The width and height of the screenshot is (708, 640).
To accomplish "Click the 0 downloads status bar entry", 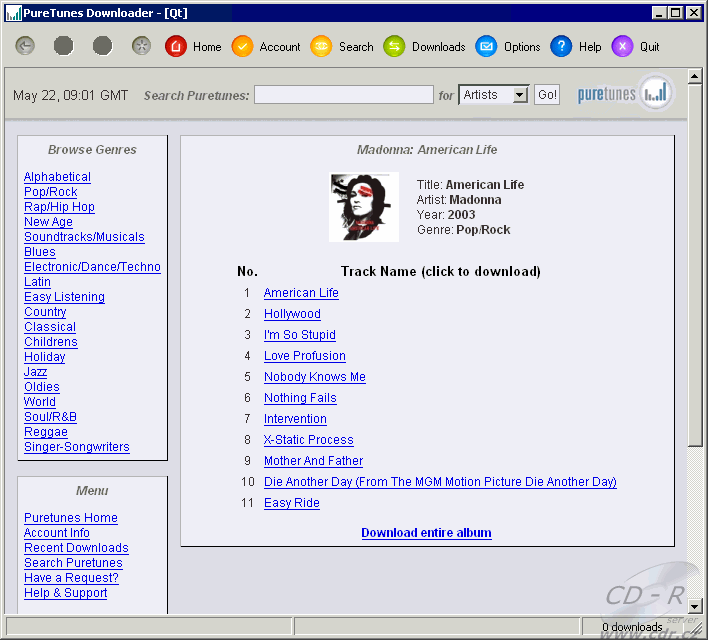I will click(632, 627).
